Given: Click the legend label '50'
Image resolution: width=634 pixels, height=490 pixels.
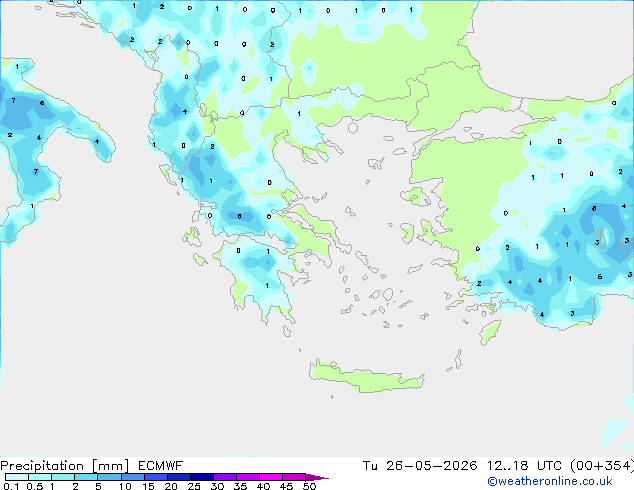Looking at the screenshot, I should coord(309,486).
